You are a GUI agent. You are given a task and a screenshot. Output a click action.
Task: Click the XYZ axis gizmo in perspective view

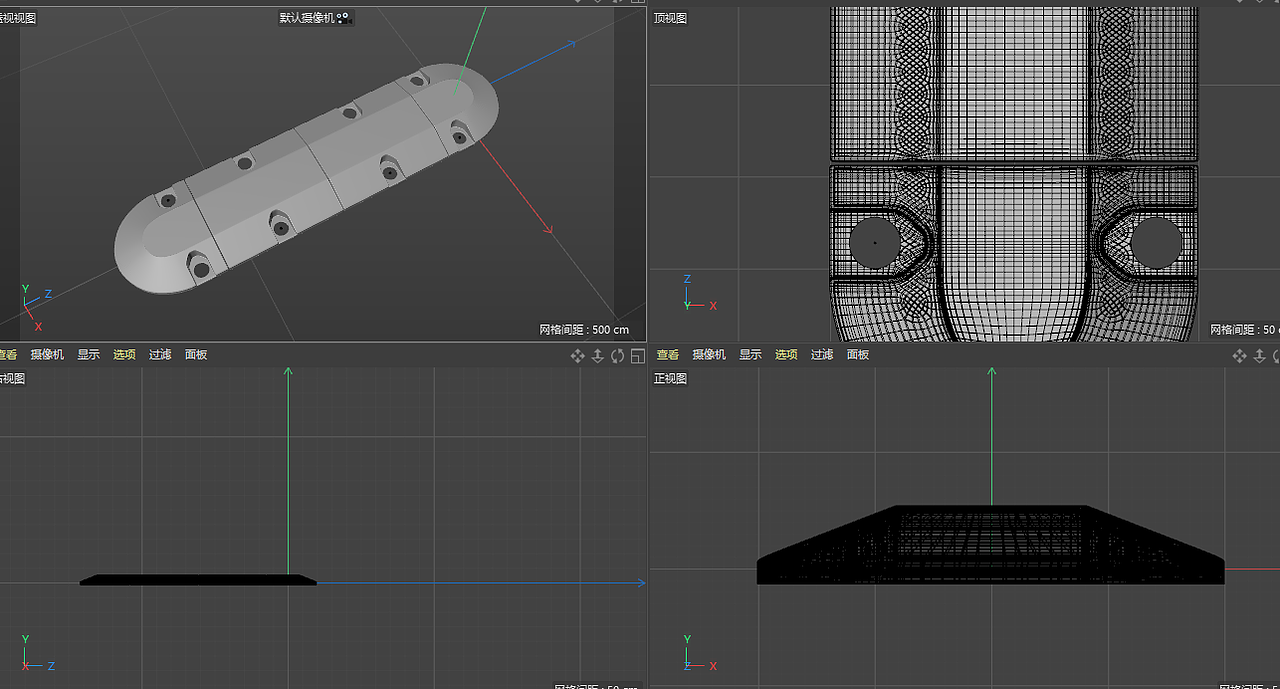pyautogui.click(x=36, y=307)
